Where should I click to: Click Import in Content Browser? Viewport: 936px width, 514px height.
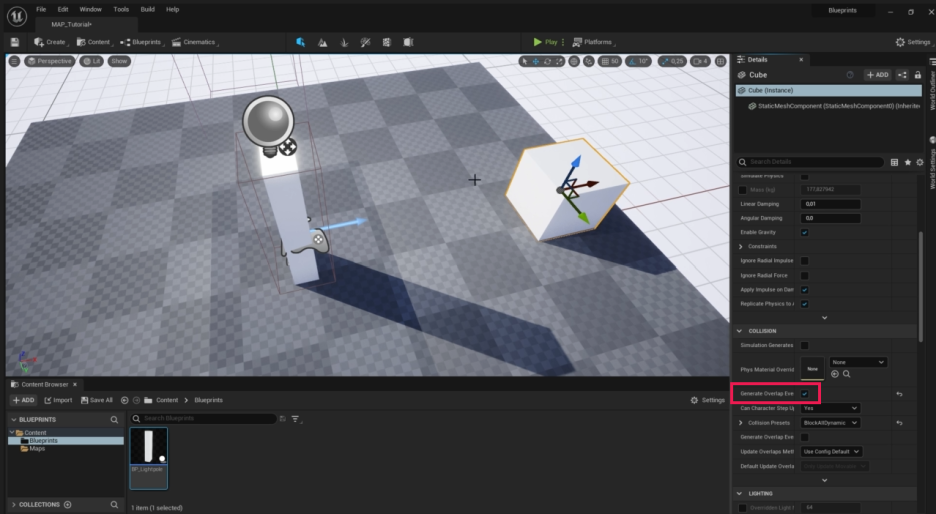(x=58, y=400)
